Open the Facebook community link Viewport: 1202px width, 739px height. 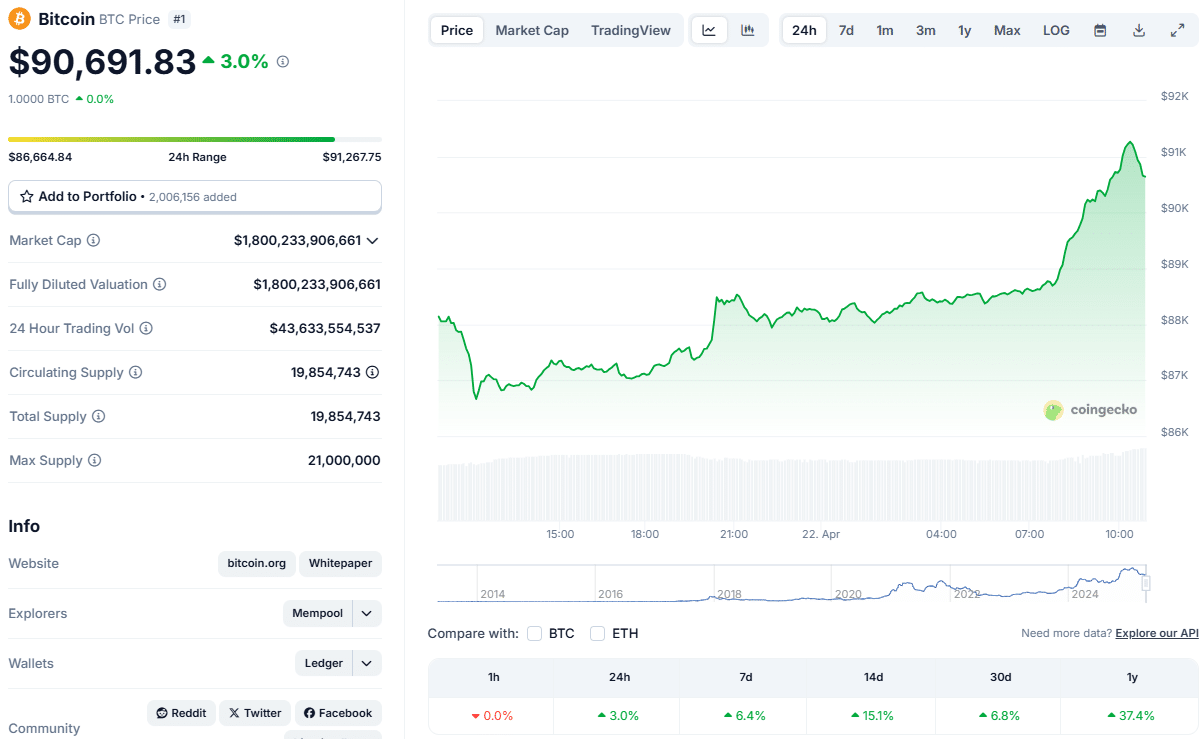coord(338,713)
